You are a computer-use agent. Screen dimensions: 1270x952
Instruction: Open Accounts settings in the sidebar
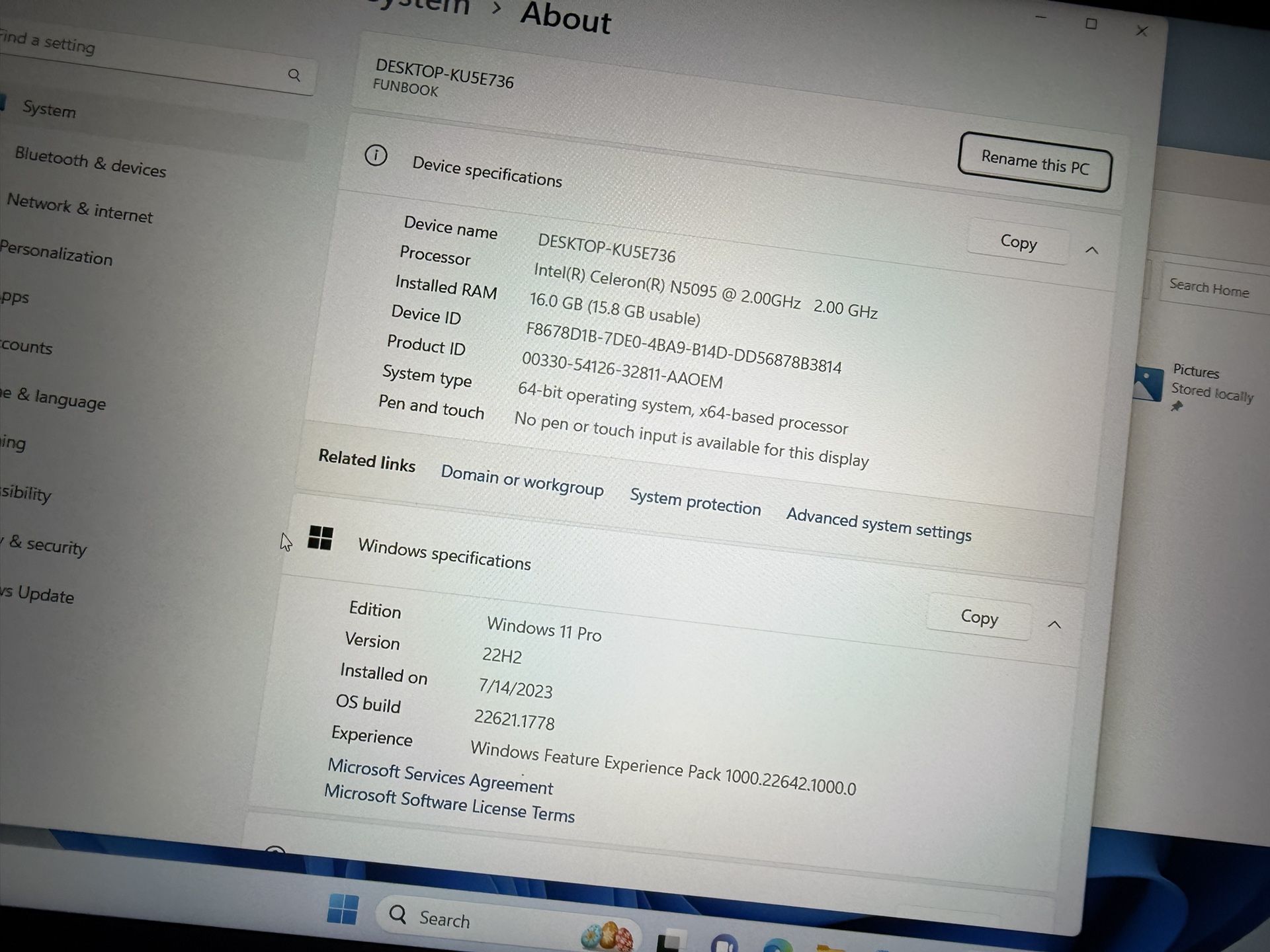(x=26, y=346)
